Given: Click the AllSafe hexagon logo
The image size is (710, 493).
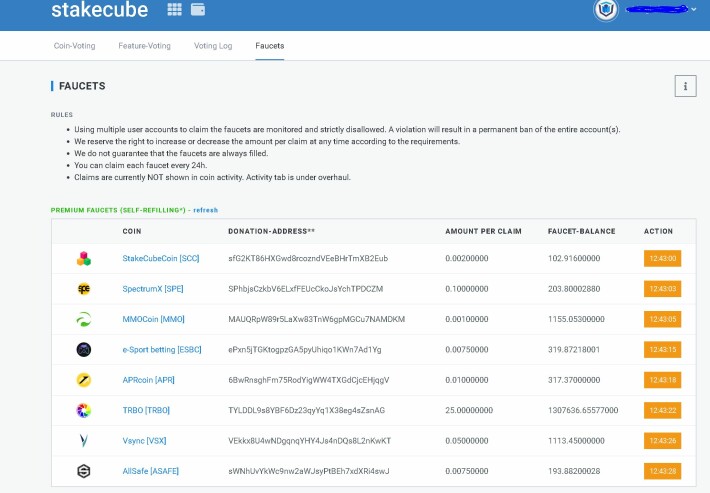Looking at the screenshot, I should [x=84, y=471].
